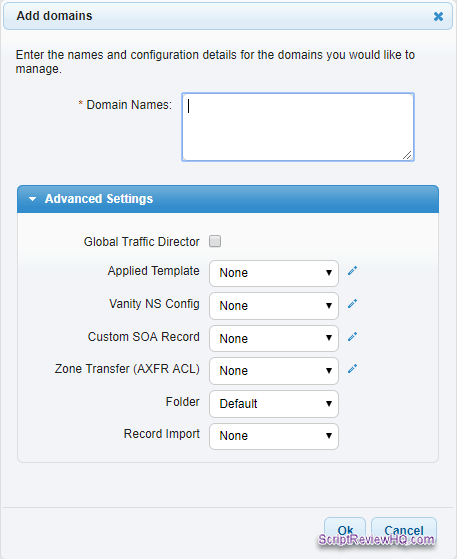Focus the Domain Names text area

pos(298,127)
